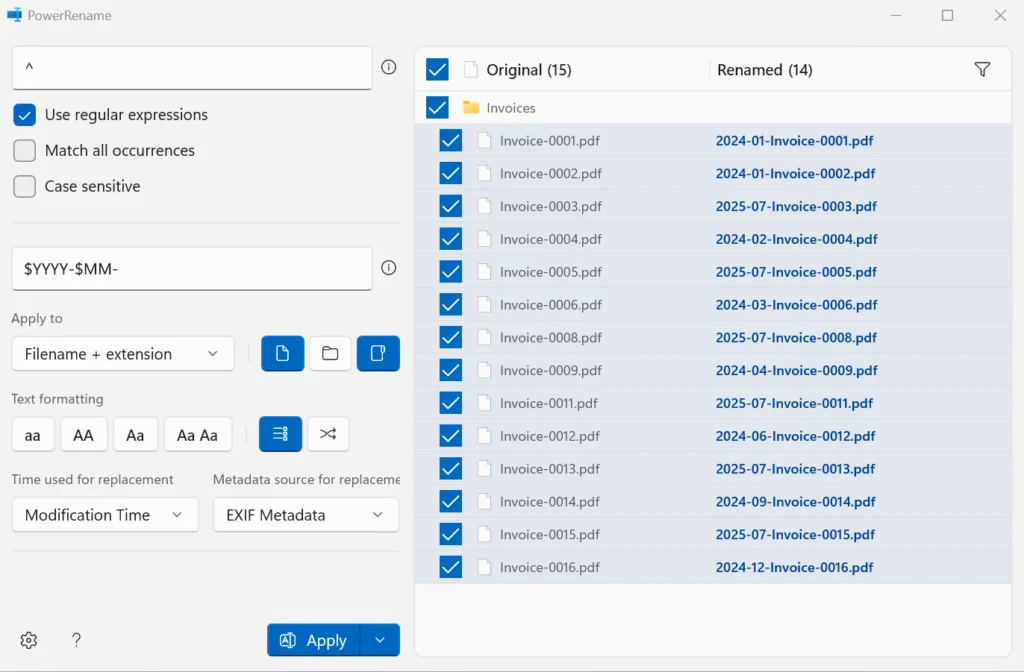Uncheck Use regular expressions
The width and height of the screenshot is (1024, 672).
coord(25,115)
